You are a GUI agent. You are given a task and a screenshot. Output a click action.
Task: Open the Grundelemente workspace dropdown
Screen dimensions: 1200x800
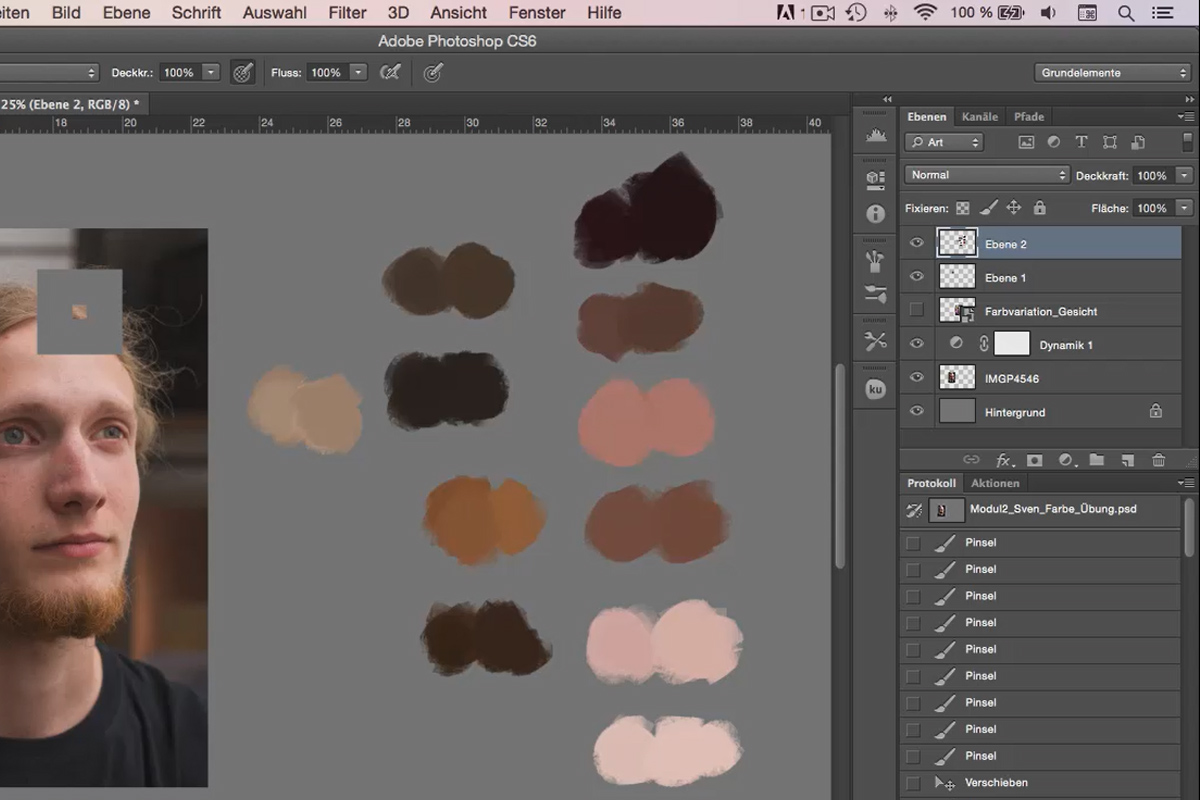1112,73
